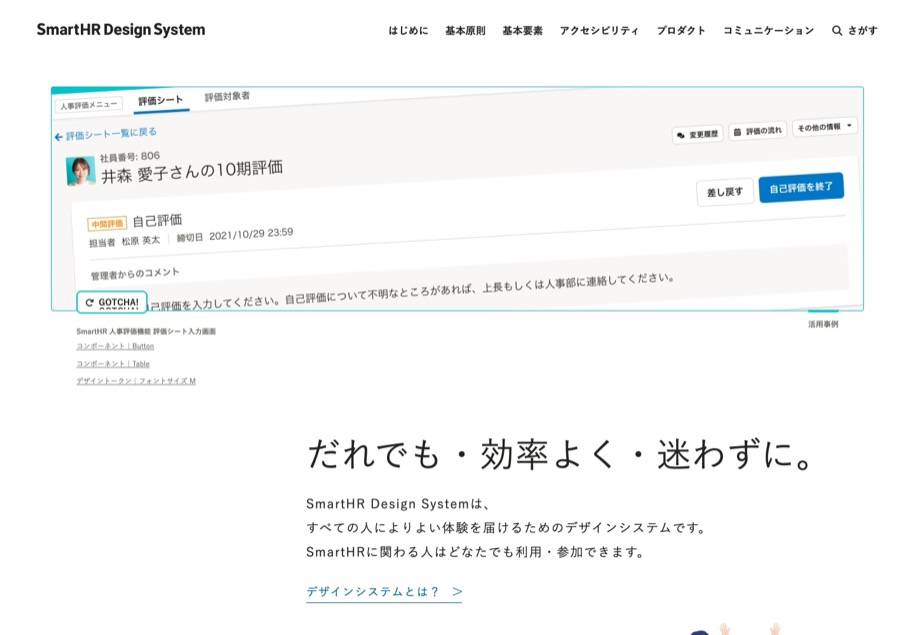The image size is (915, 635).
Task: Click the headline だれでも・効率よく・迷わずに。
Action: point(561,455)
